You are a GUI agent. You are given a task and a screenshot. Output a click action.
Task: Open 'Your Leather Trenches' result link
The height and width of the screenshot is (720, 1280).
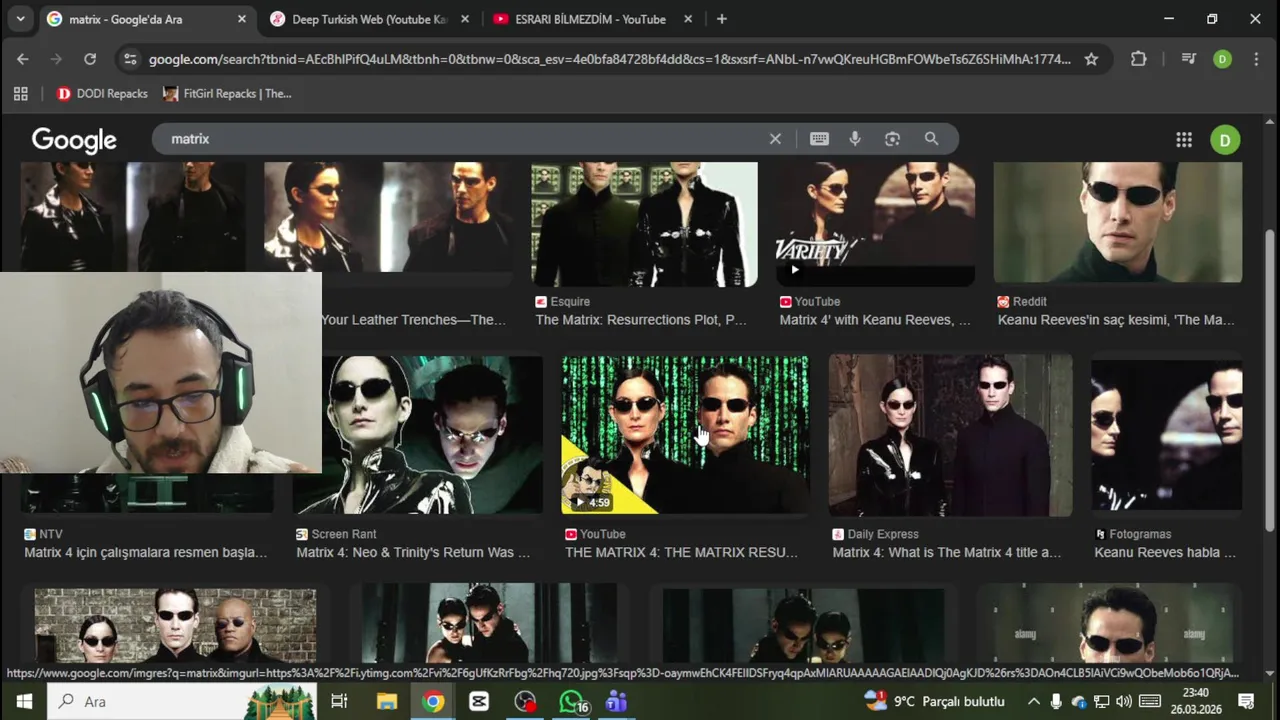coord(414,320)
